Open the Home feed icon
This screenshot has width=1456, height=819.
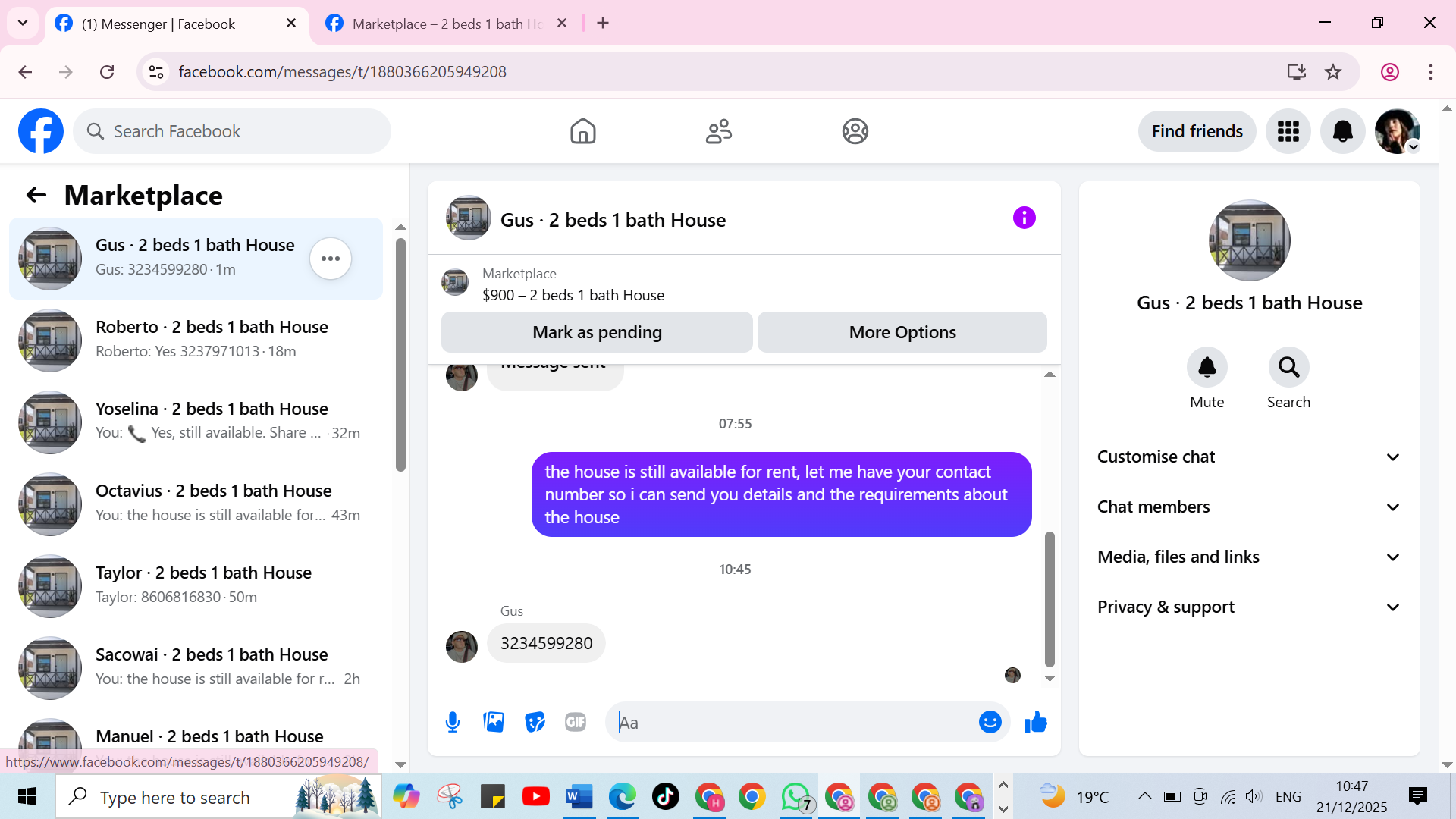pyautogui.click(x=582, y=131)
